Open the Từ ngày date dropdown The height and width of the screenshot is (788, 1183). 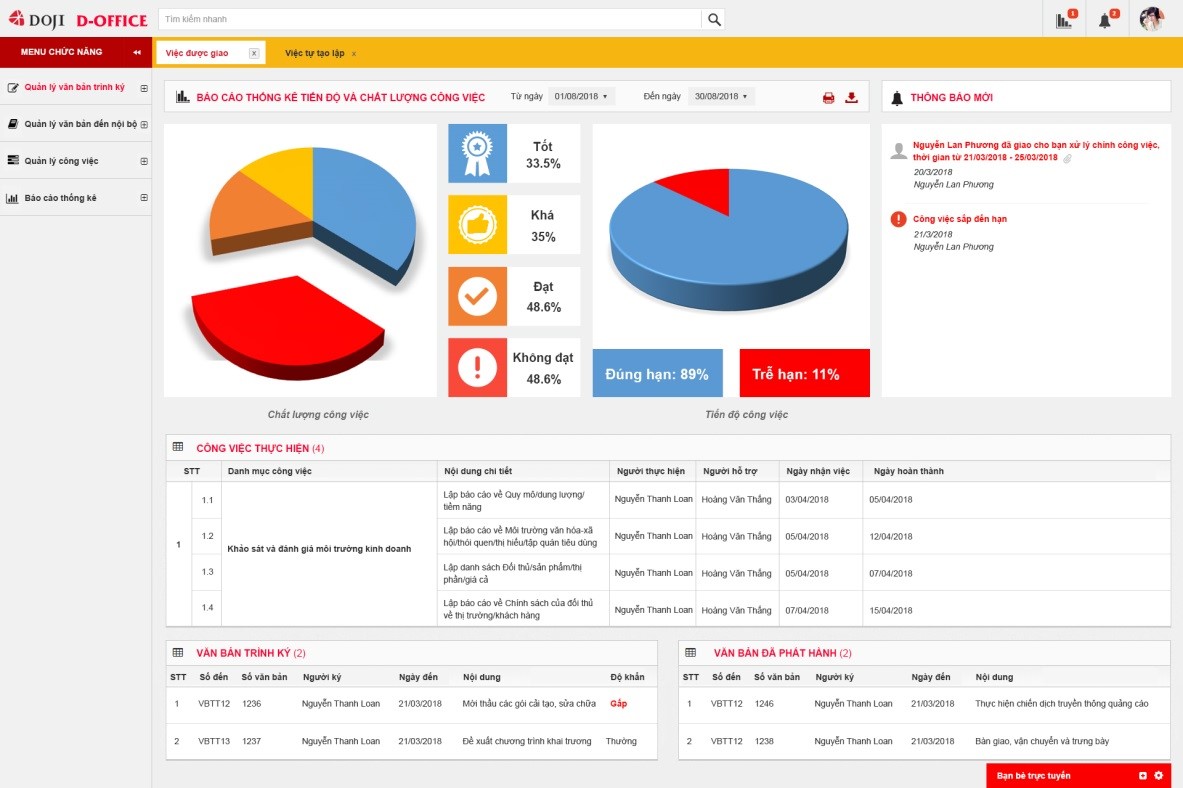click(x=580, y=96)
